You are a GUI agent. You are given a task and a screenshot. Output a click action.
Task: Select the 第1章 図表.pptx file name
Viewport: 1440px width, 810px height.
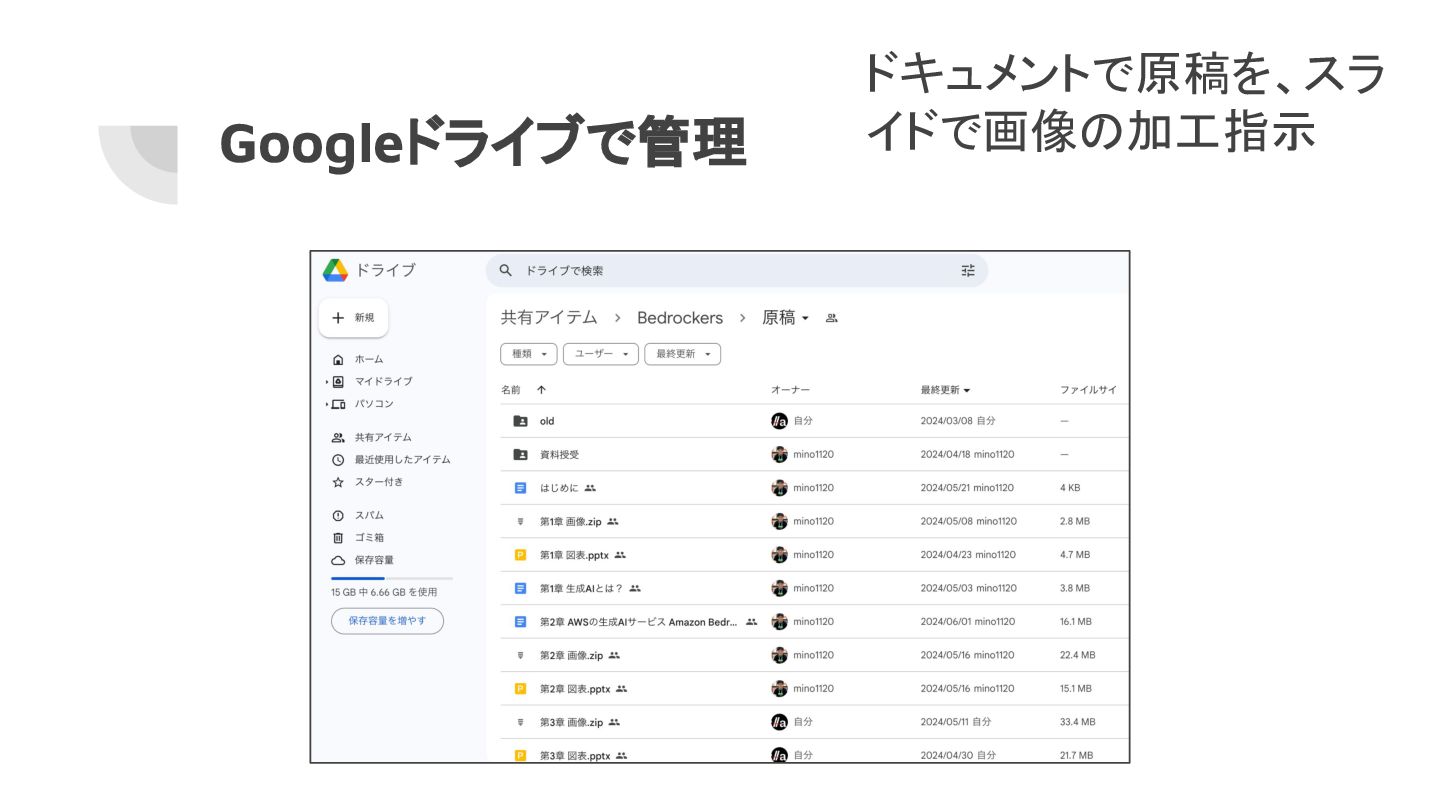tap(575, 555)
